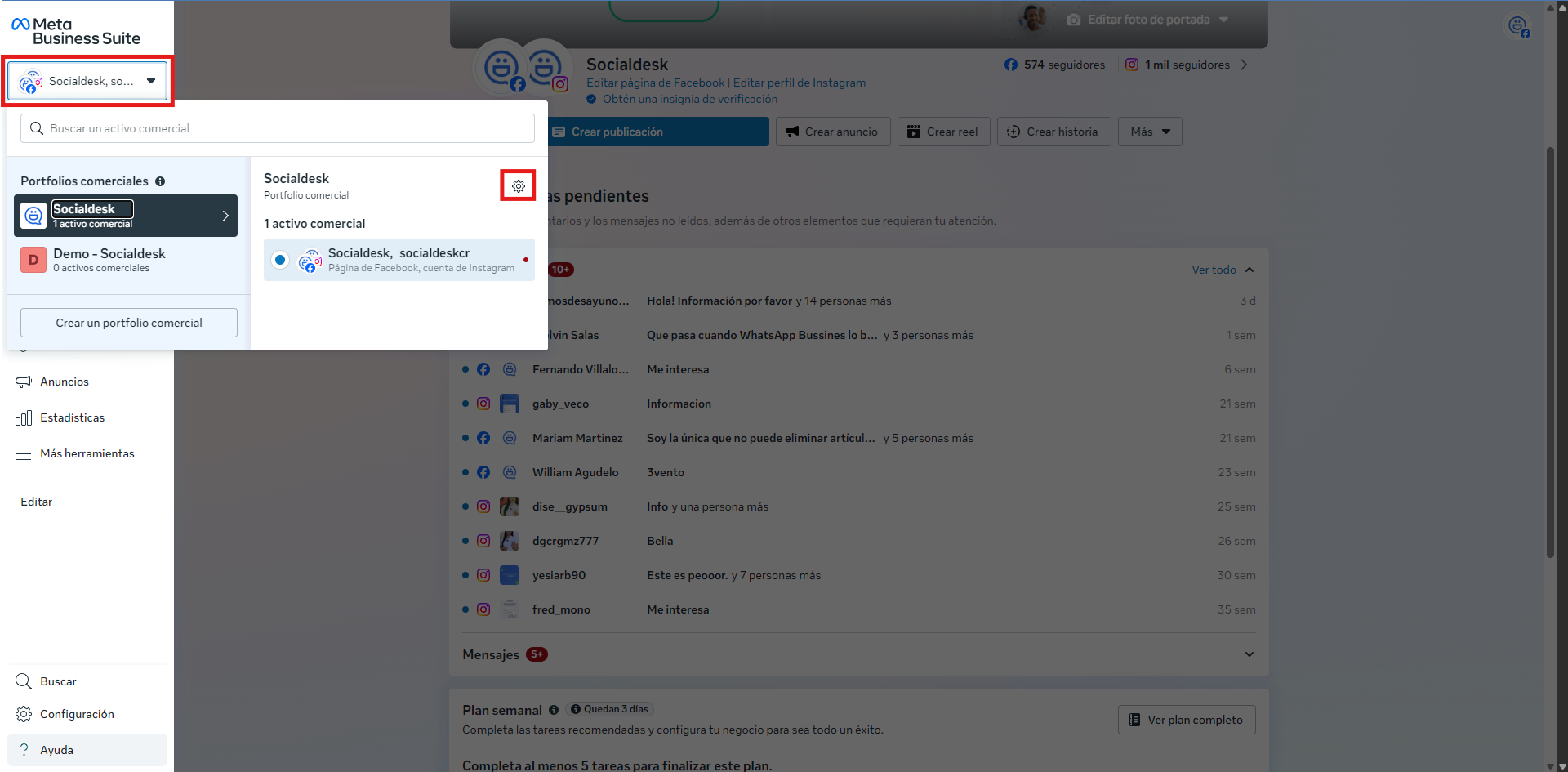
Task: Click the dgcrgmz777 profile thumbnail
Action: pyautogui.click(x=510, y=541)
